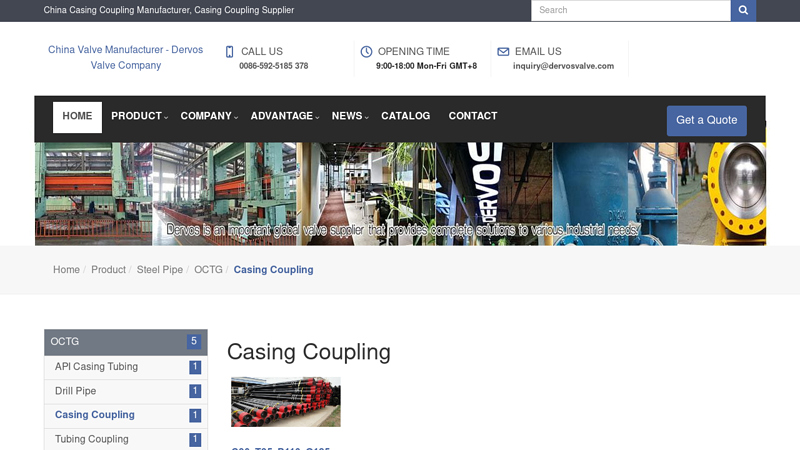
Task: Click the envelope icon beside Email Us
Action: 503,52
